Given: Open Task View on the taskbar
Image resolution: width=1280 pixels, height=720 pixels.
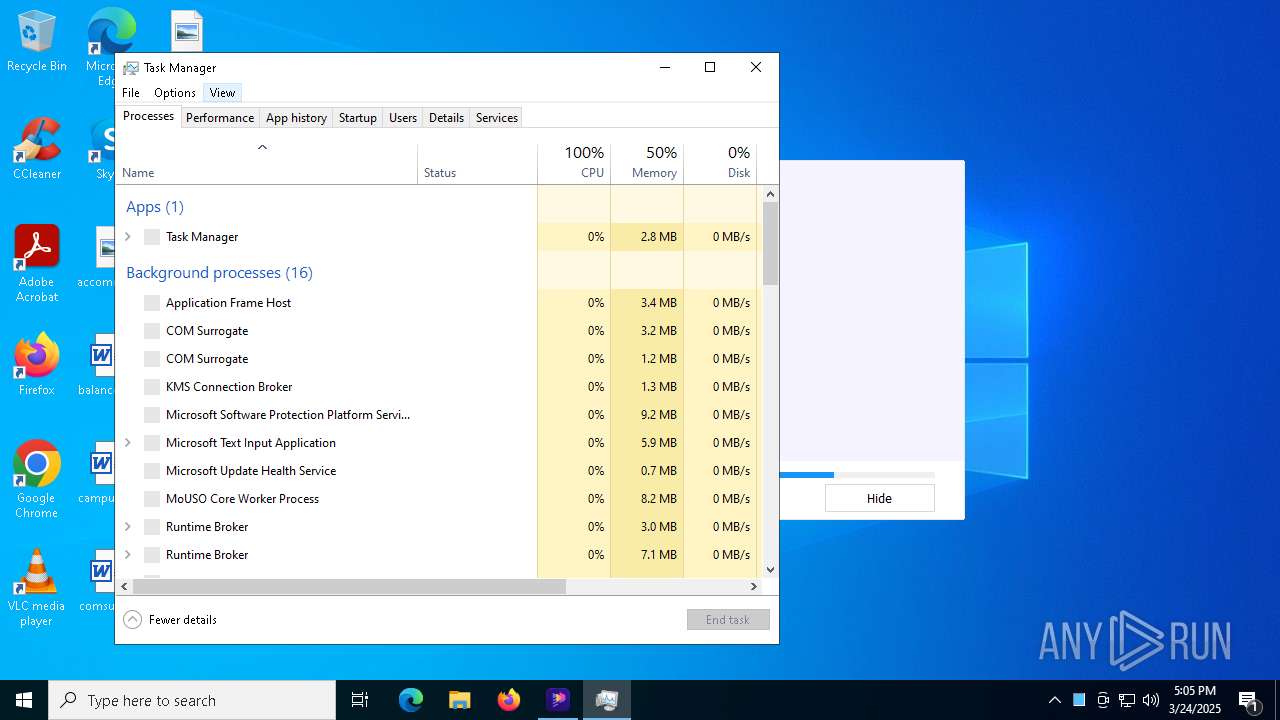Looking at the screenshot, I should pyautogui.click(x=360, y=700).
